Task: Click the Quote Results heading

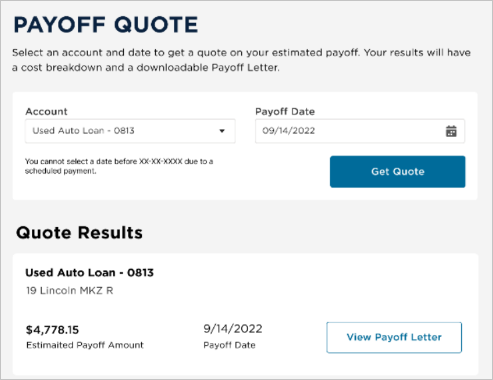Action: tap(79, 232)
